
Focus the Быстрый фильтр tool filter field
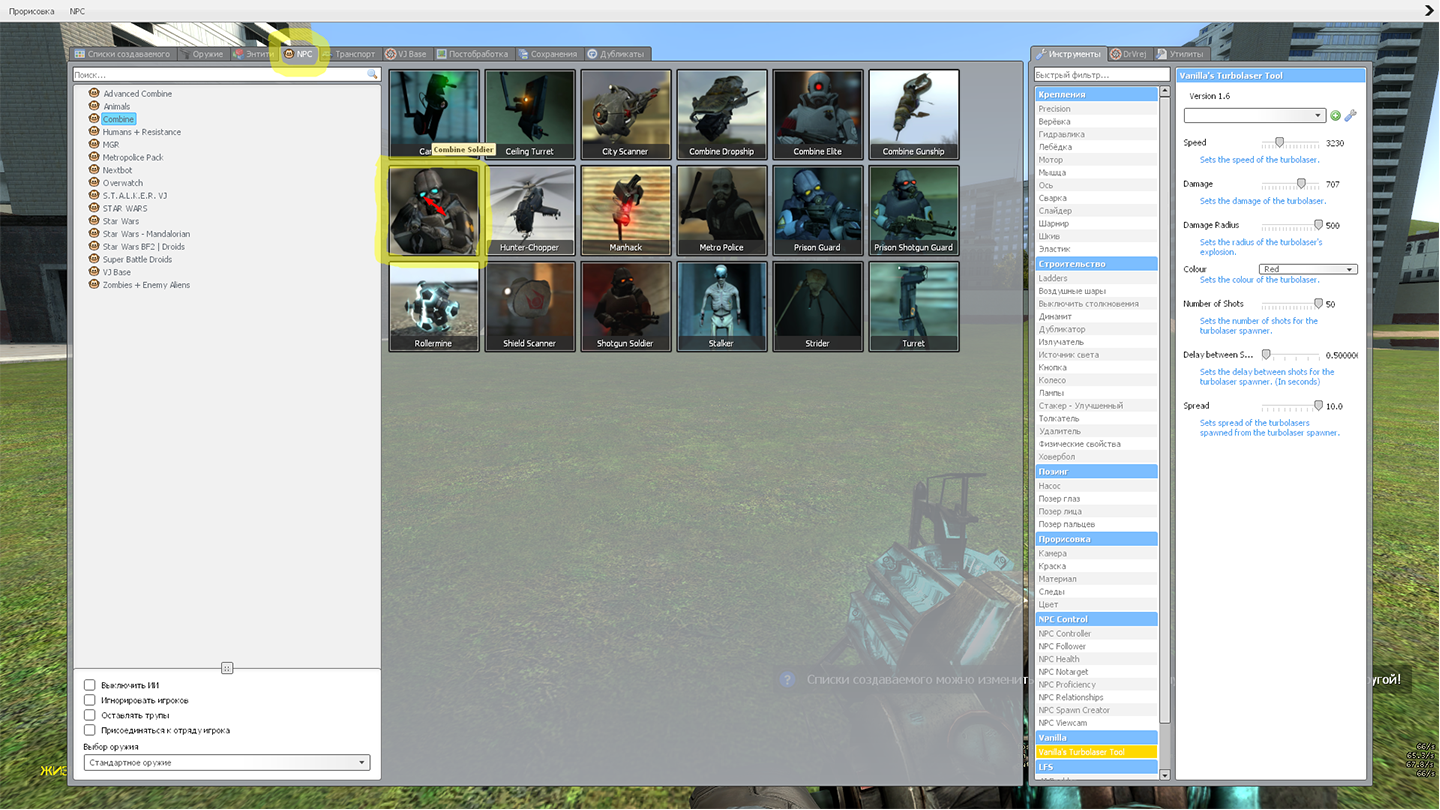click(x=1101, y=75)
